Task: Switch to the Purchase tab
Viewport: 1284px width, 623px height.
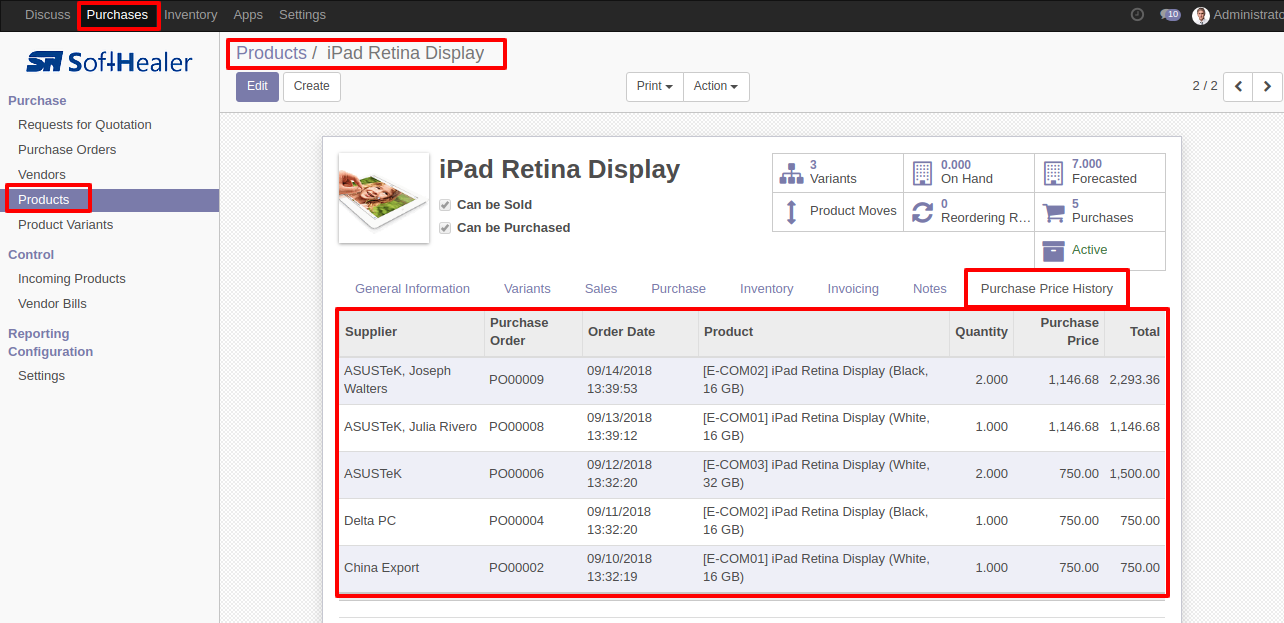Action: pos(678,289)
